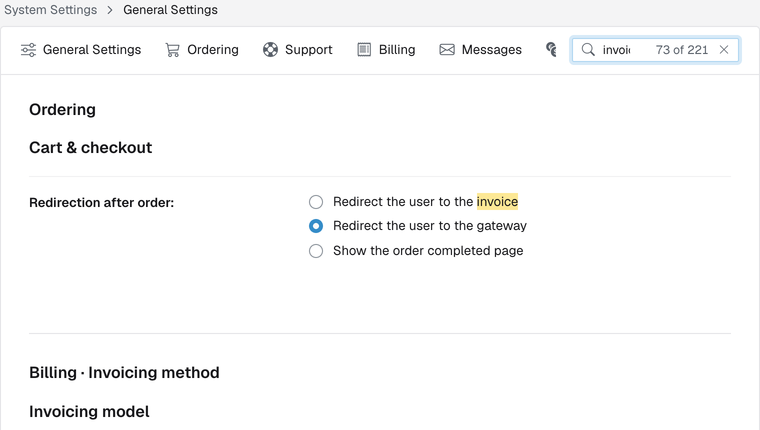Viewport: 760px width, 430px height.
Task: Switch to the Support tab
Action: click(298, 49)
